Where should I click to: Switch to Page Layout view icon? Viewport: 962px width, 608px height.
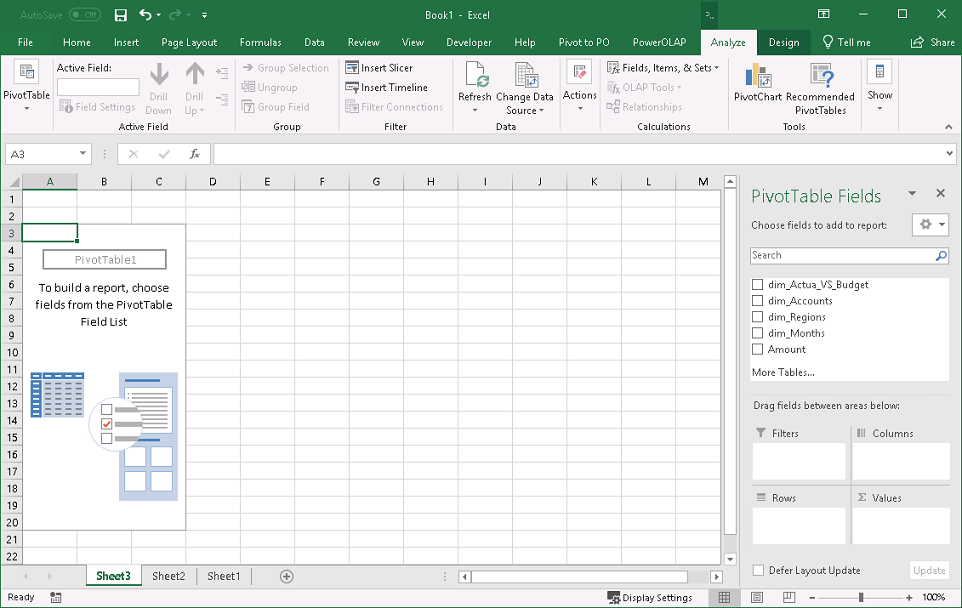point(756,597)
